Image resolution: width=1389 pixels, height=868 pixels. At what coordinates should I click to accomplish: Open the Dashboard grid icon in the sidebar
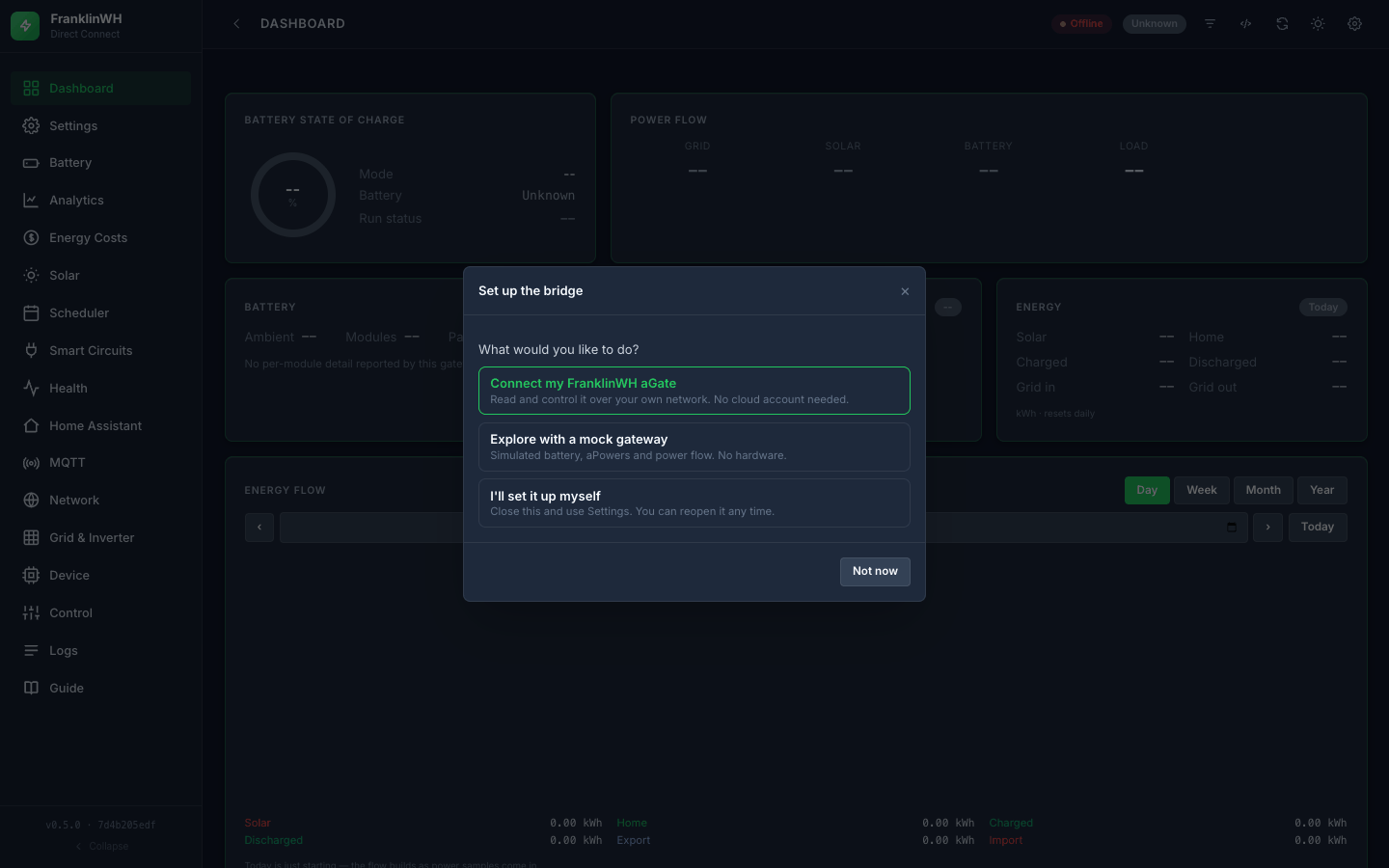click(x=31, y=89)
